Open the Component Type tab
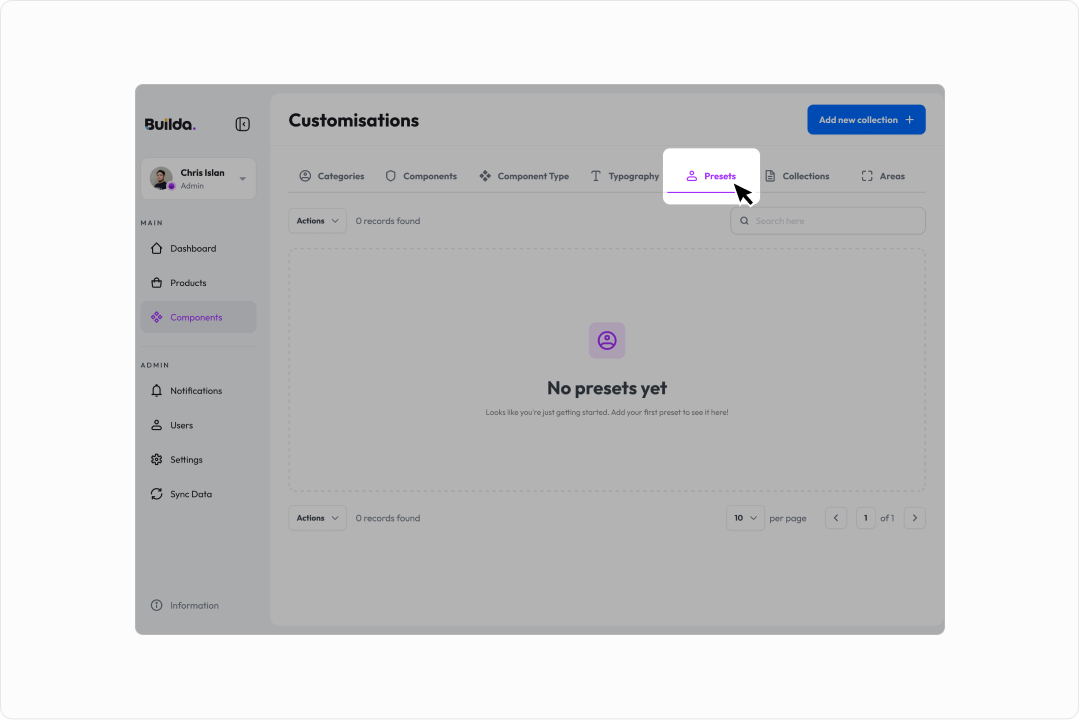Screen dimensions: 1079x720 coord(524,176)
